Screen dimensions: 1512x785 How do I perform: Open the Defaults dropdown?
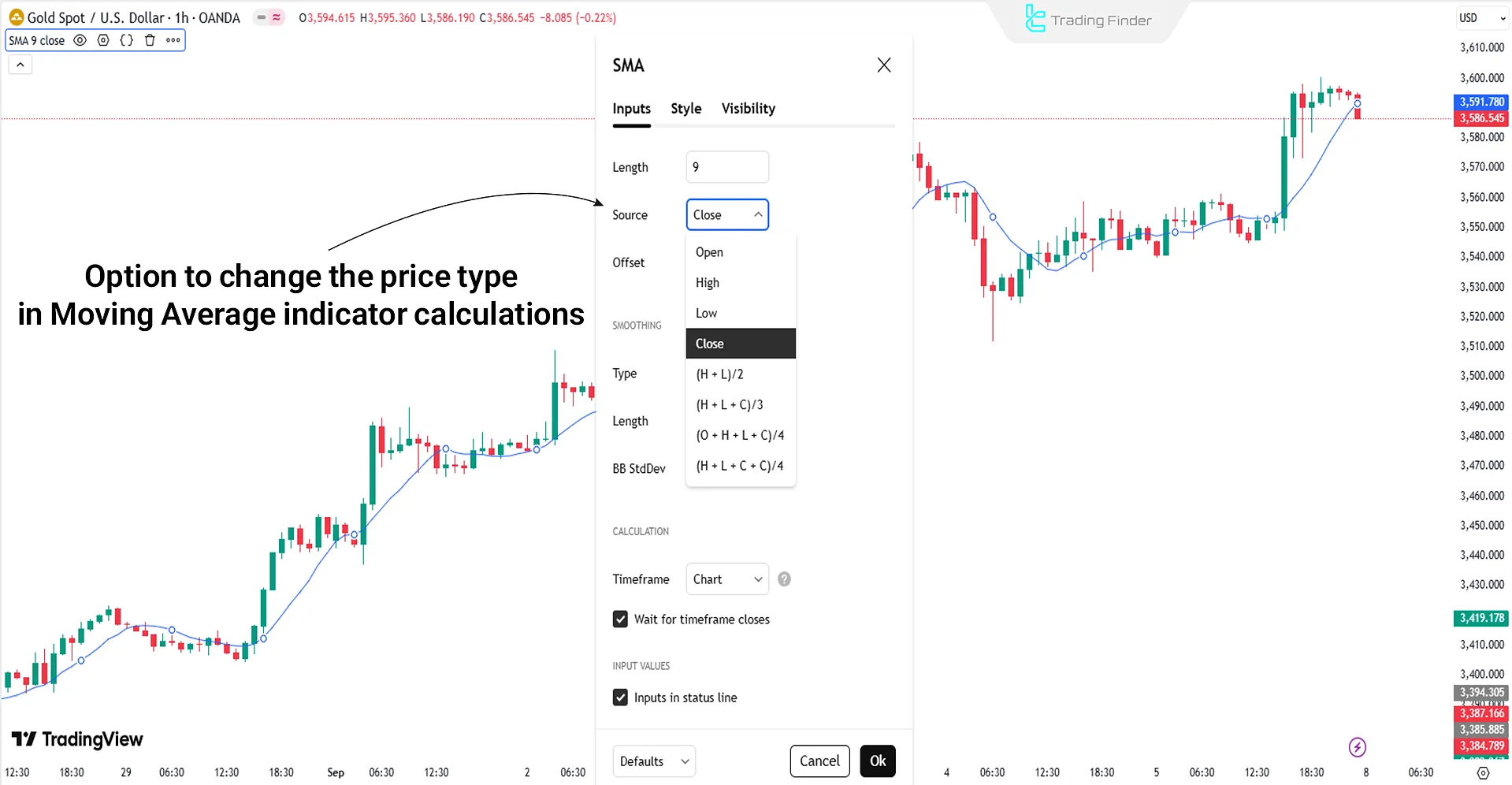(654, 761)
